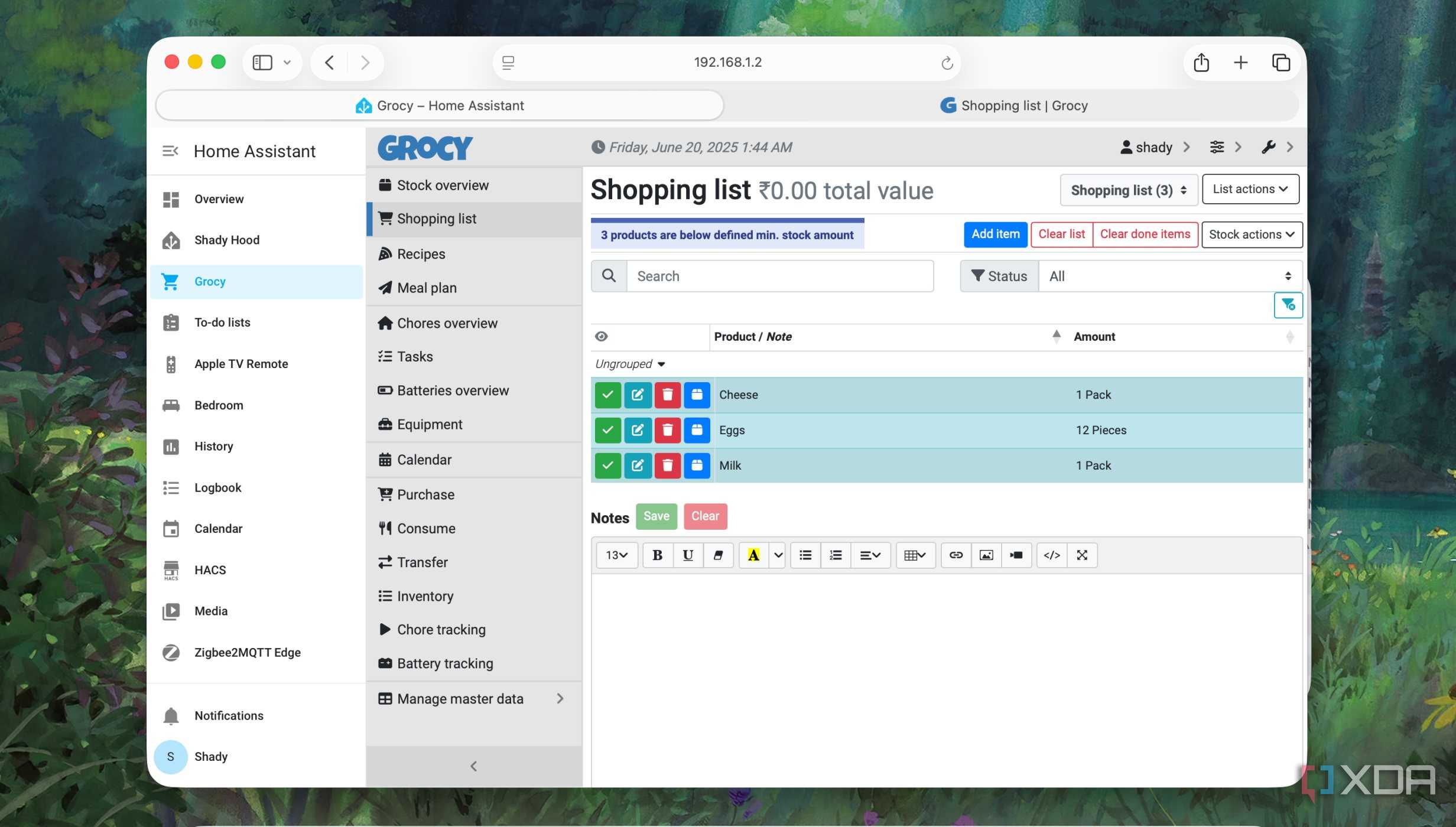
Task: Click Clear done items button
Action: click(x=1145, y=234)
